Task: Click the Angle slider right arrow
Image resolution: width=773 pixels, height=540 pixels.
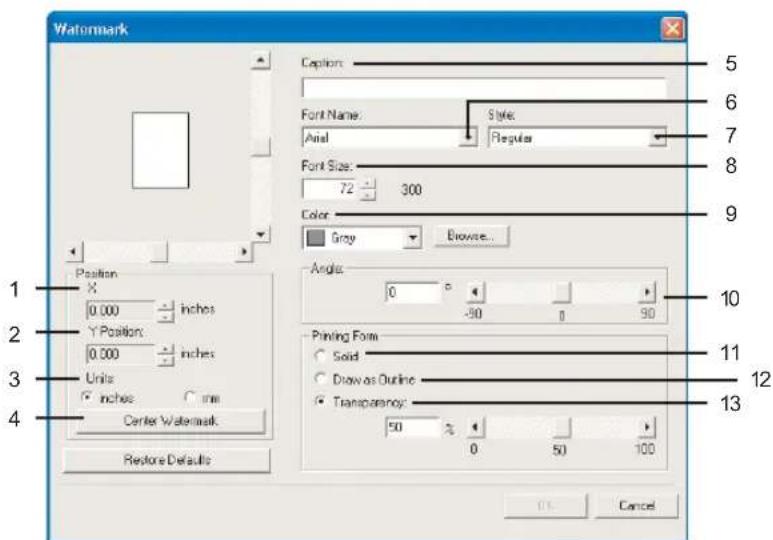Action: 646,292
